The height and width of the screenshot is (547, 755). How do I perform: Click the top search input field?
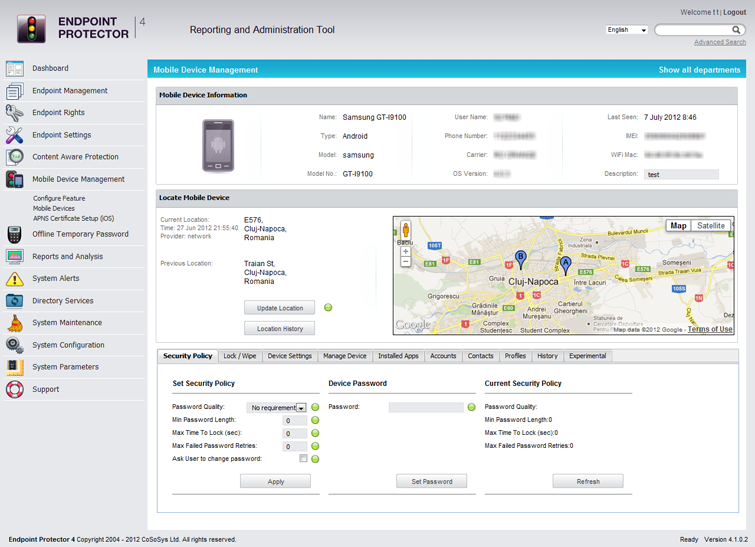pos(694,30)
